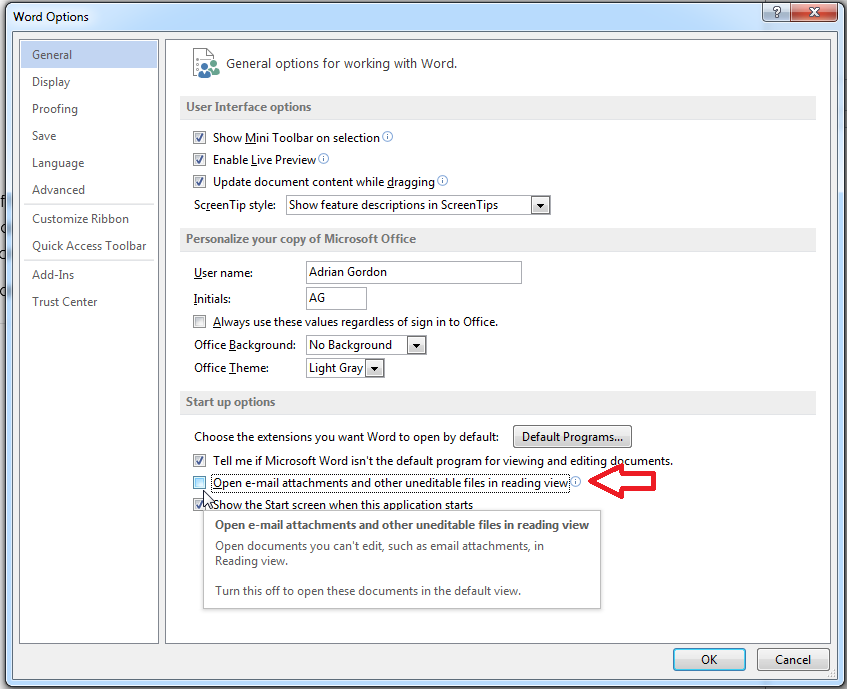Screen dimensions: 847x689
Task: Click the 'Word Options' title text
Action: [51, 17]
